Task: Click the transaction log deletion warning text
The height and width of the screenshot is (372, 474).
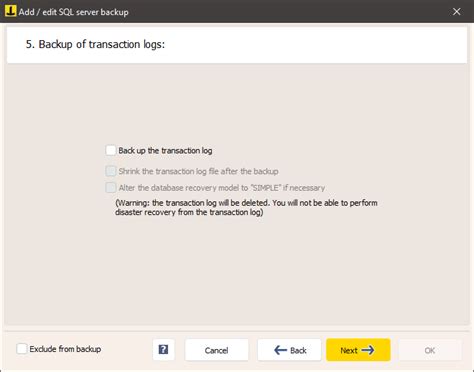Action: coord(246,207)
